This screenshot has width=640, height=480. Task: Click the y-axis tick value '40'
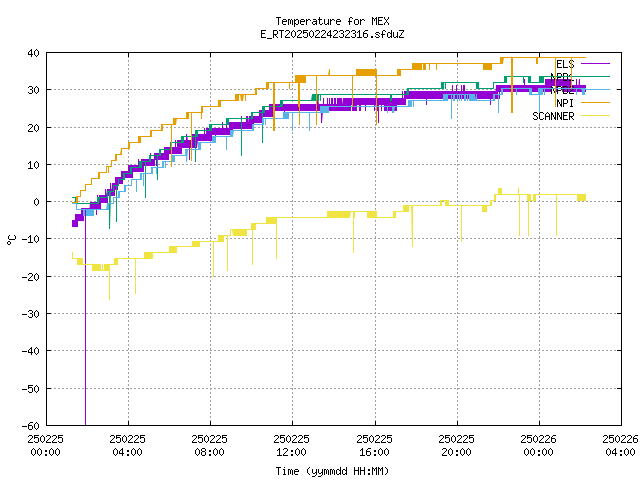pos(33,53)
